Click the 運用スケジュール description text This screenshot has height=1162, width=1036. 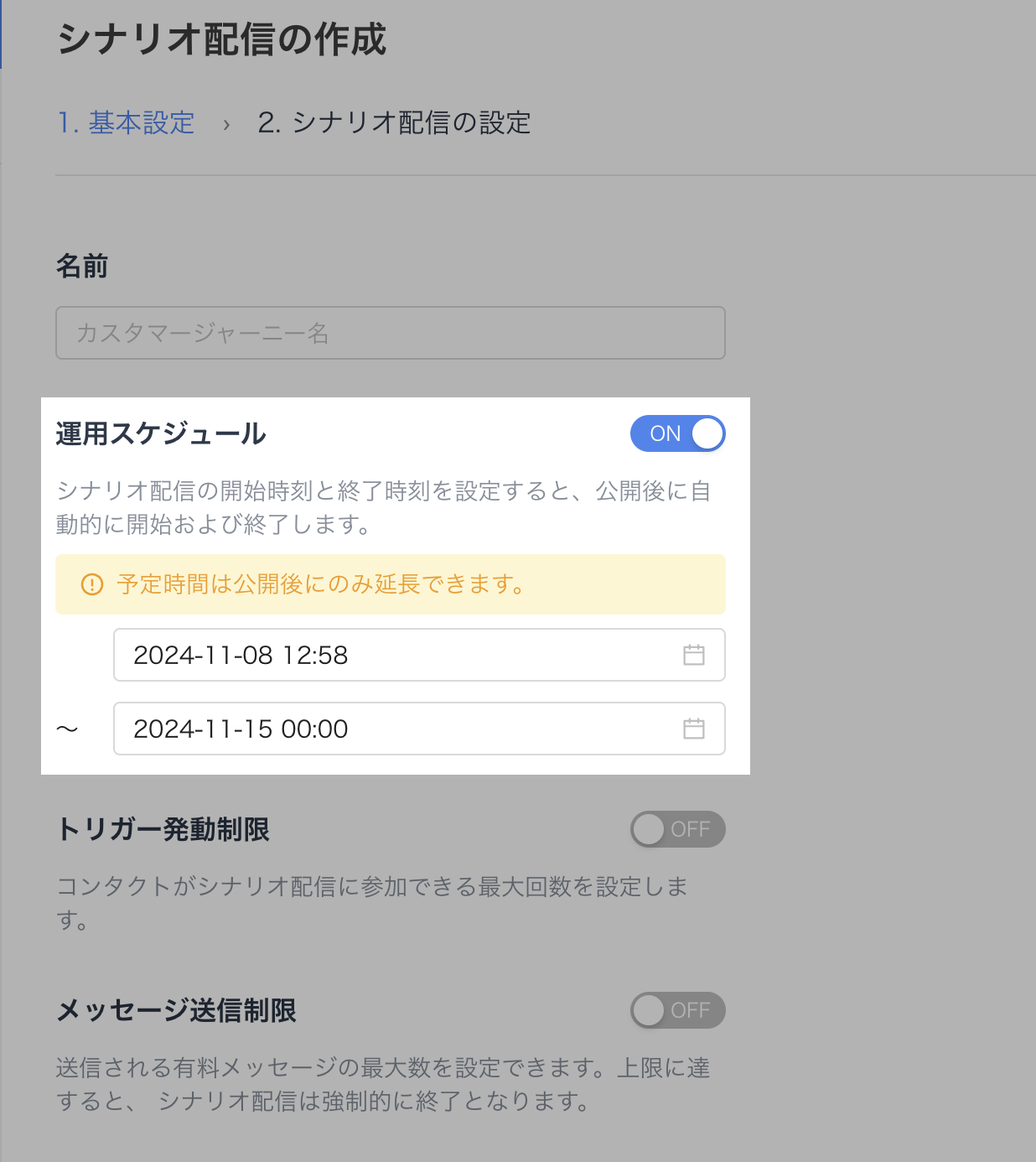[383, 507]
